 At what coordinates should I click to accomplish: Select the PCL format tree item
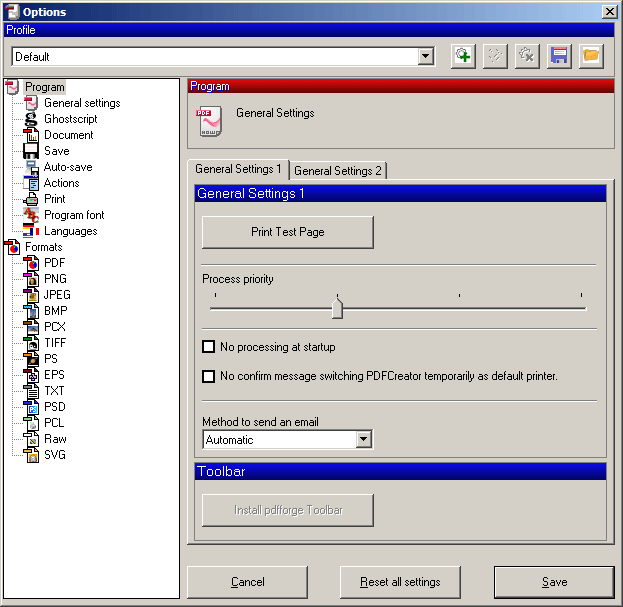[x=54, y=423]
